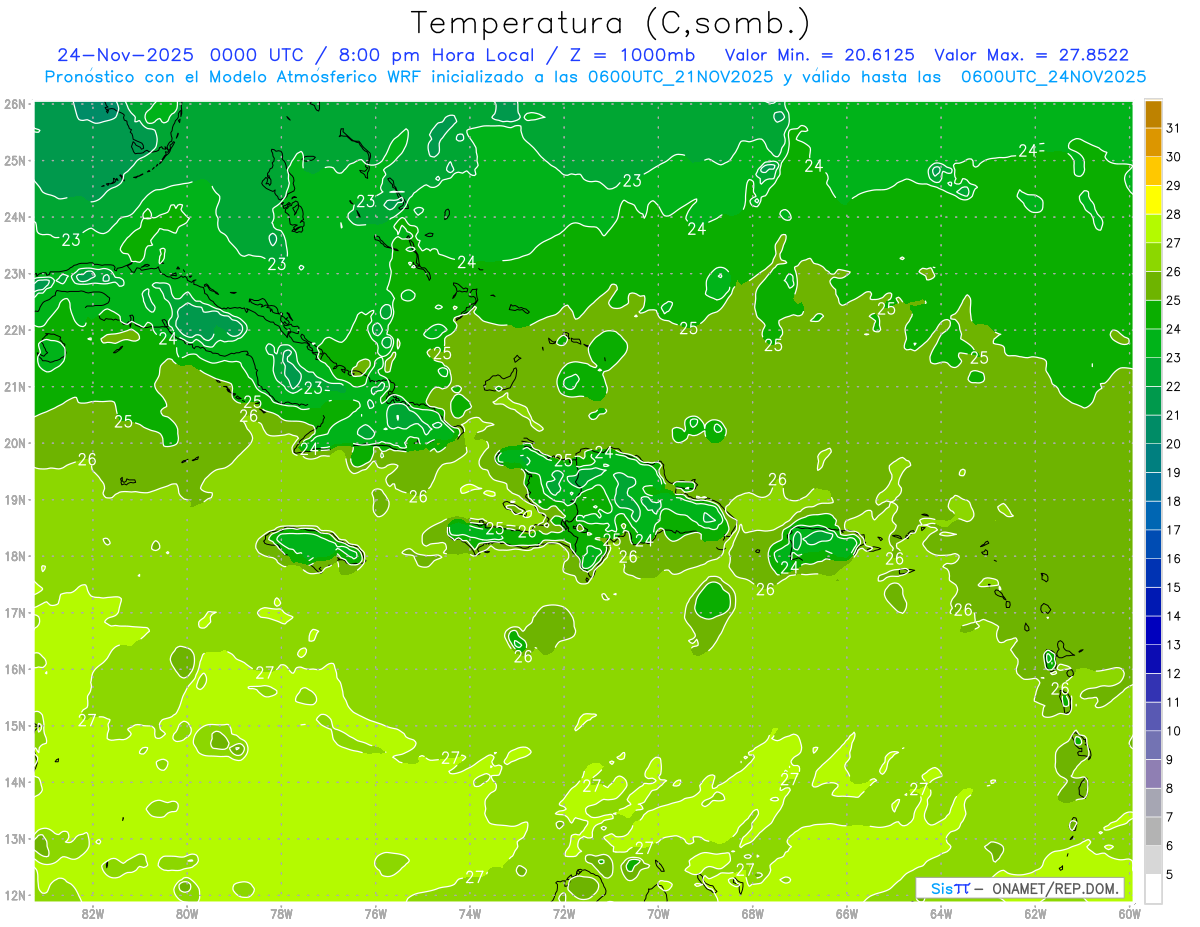Click the "19N" latitude axis label
The height and width of the screenshot is (927, 1200).
click(x=15, y=500)
